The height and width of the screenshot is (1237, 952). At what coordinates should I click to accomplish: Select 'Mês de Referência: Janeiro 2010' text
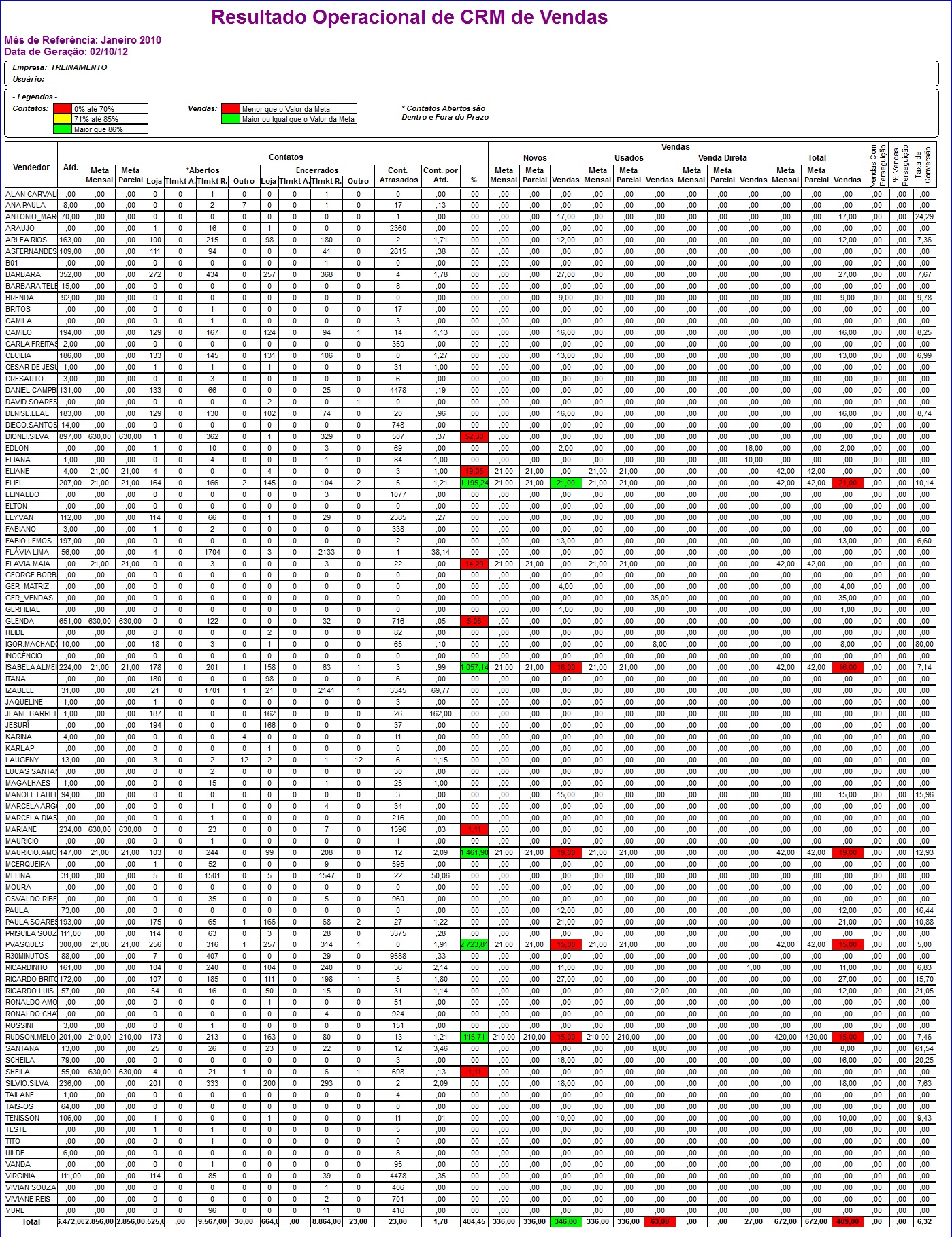pyautogui.click(x=83, y=40)
